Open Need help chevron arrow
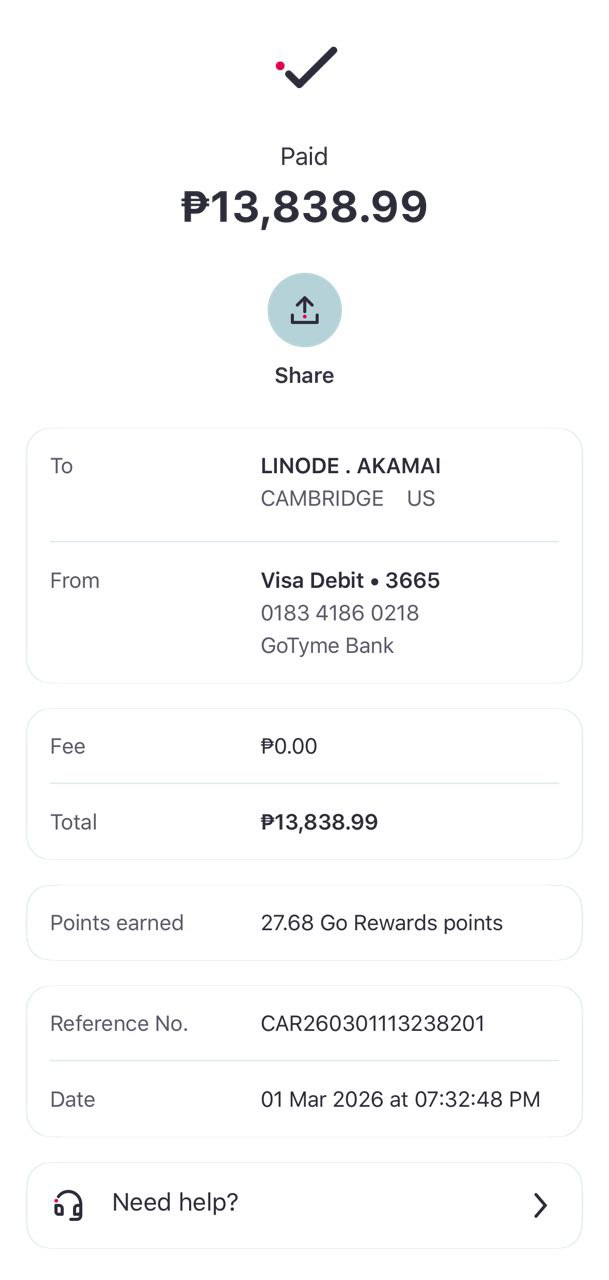This screenshot has height=1280, width=609. (x=540, y=1205)
